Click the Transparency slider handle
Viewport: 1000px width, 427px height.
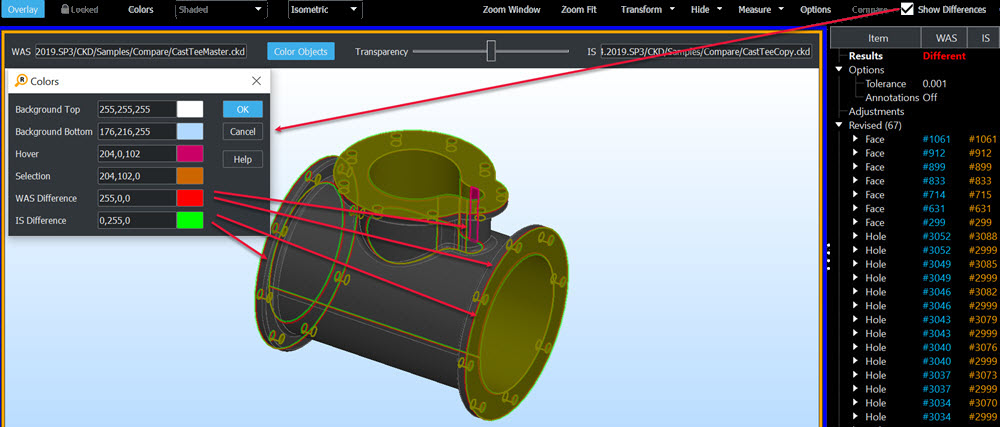[x=491, y=51]
